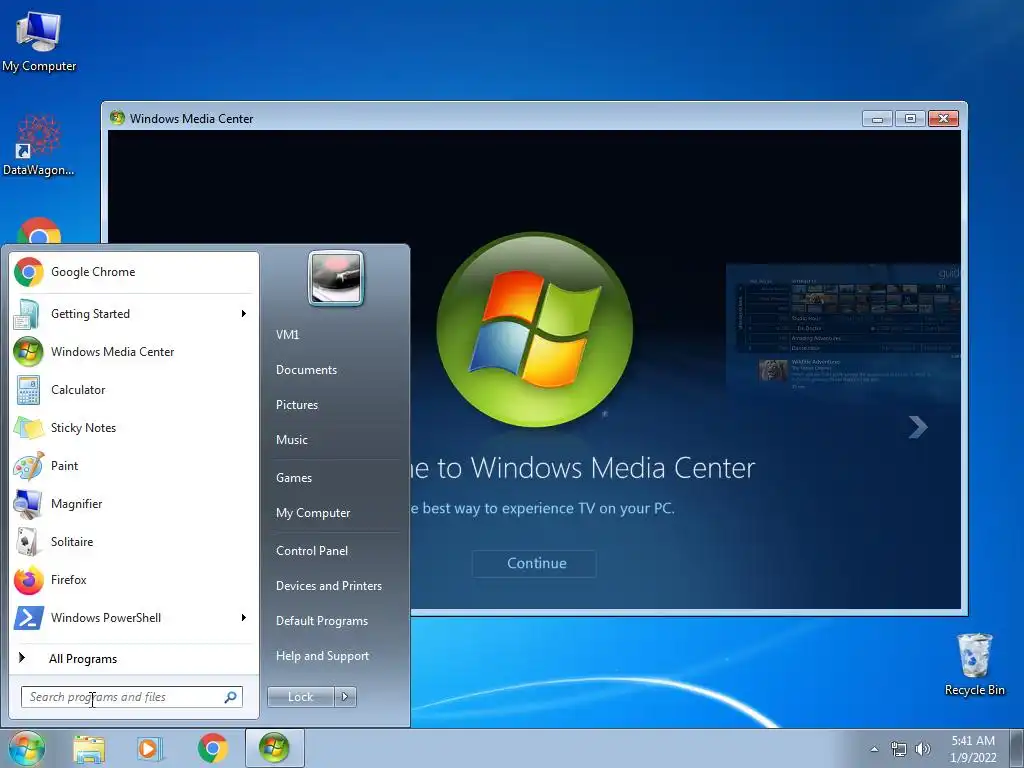
Task: Expand Windows PowerShell jump list arrow
Action: tap(244, 618)
